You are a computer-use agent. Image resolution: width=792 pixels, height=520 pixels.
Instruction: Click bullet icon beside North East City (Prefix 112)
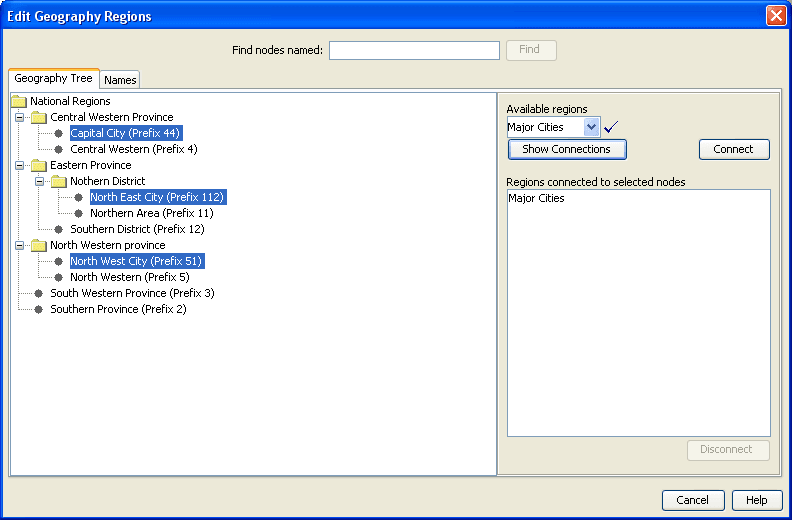pos(78,197)
